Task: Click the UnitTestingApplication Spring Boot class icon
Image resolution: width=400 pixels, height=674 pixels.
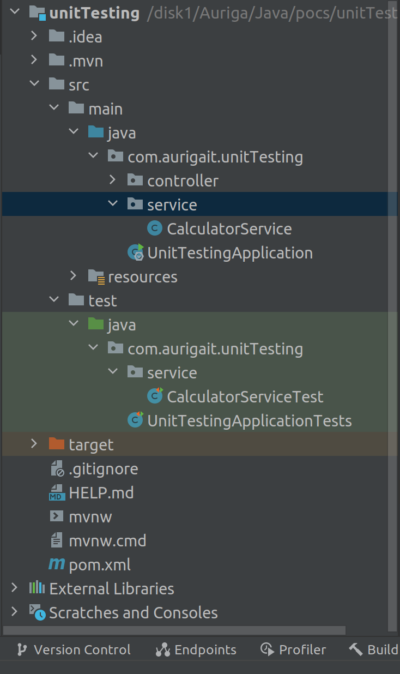Action: tap(135, 252)
